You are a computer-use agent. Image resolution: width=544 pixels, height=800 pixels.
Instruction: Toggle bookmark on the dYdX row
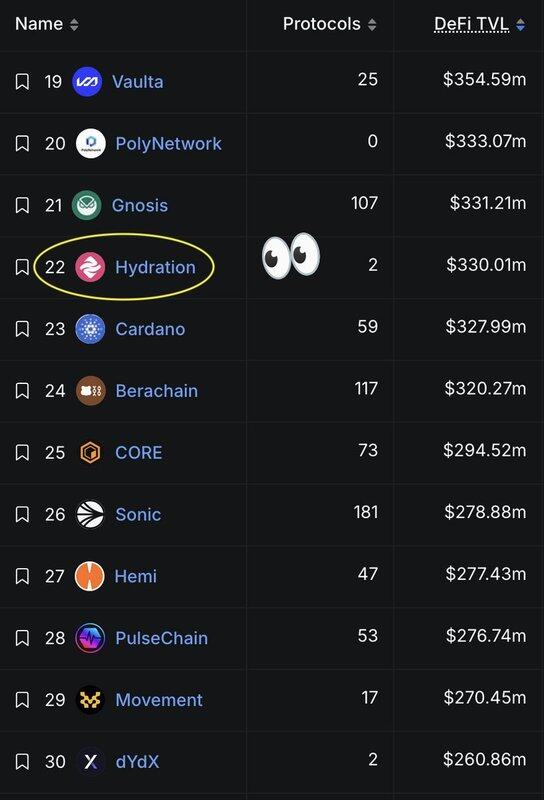[22, 761]
